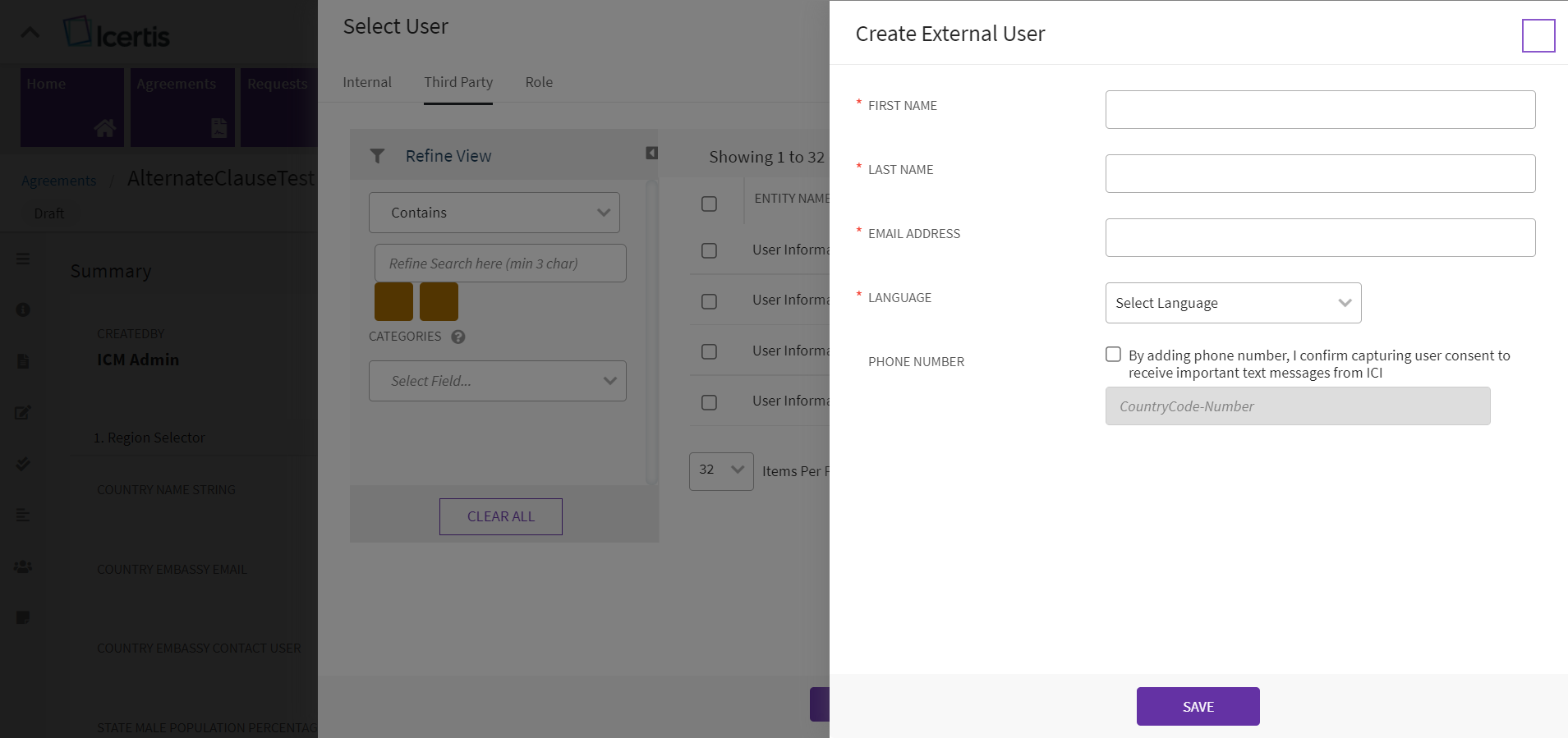Open the team members icon in sidebar
Viewport: 1568px width, 738px height.
click(x=23, y=566)
